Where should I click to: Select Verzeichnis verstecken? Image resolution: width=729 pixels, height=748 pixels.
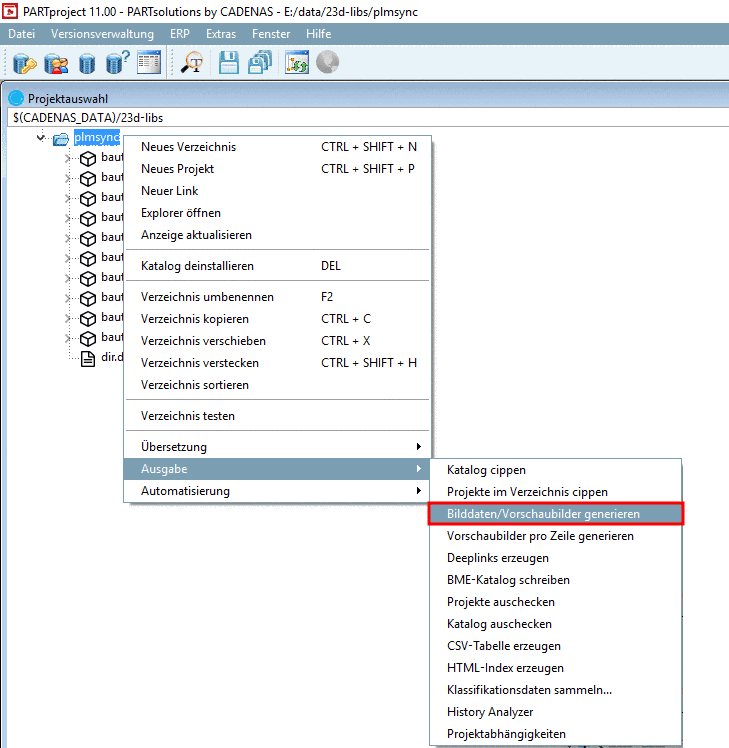[277, 363]
